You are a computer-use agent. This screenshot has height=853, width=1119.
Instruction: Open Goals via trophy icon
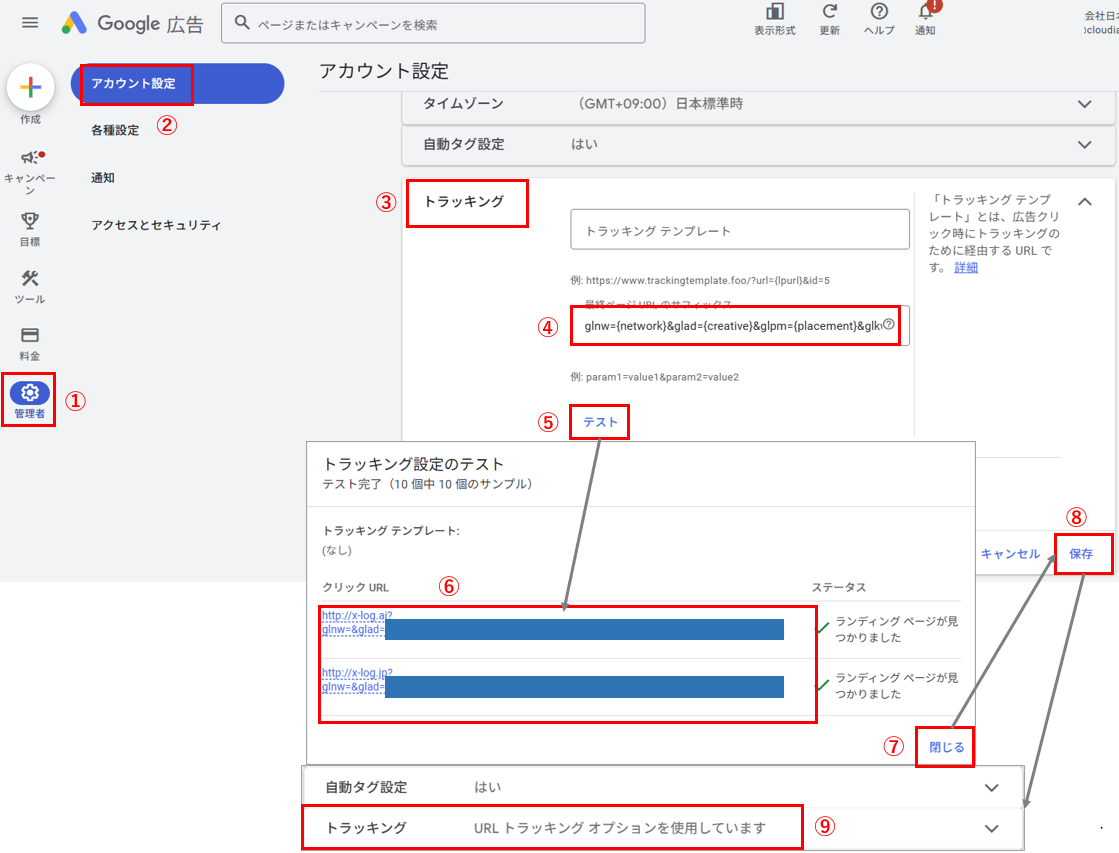coord(30,221)
